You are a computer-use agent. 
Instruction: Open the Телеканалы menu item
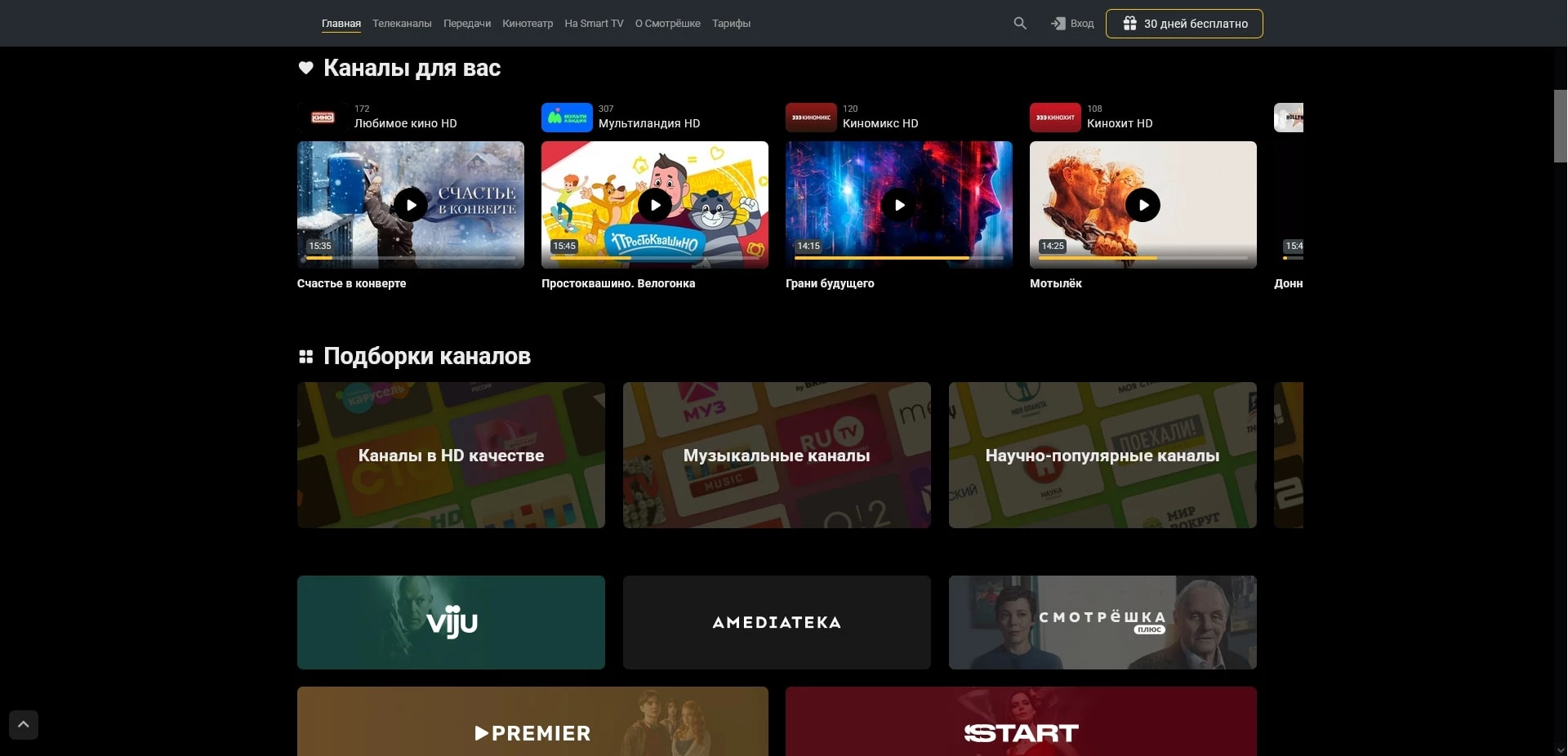click(402, 24)
